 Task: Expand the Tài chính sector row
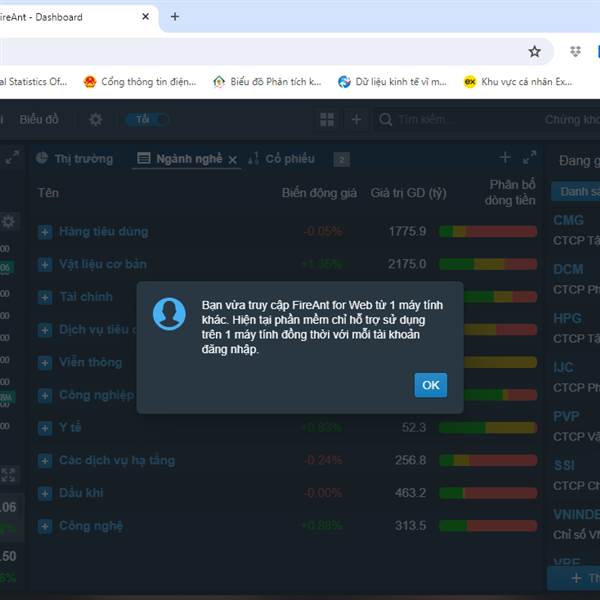[x=45, y=297]
